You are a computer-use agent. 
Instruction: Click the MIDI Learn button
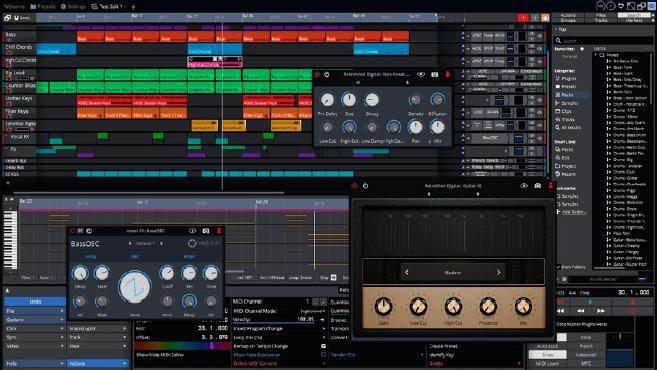547,363
